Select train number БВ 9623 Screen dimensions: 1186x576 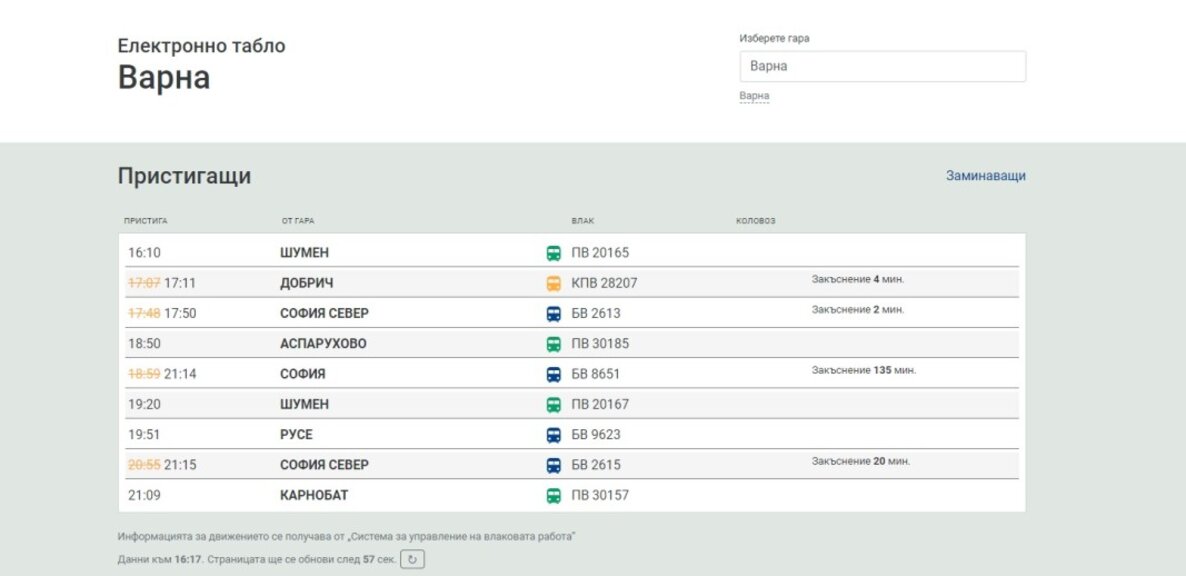click(596, 435)
